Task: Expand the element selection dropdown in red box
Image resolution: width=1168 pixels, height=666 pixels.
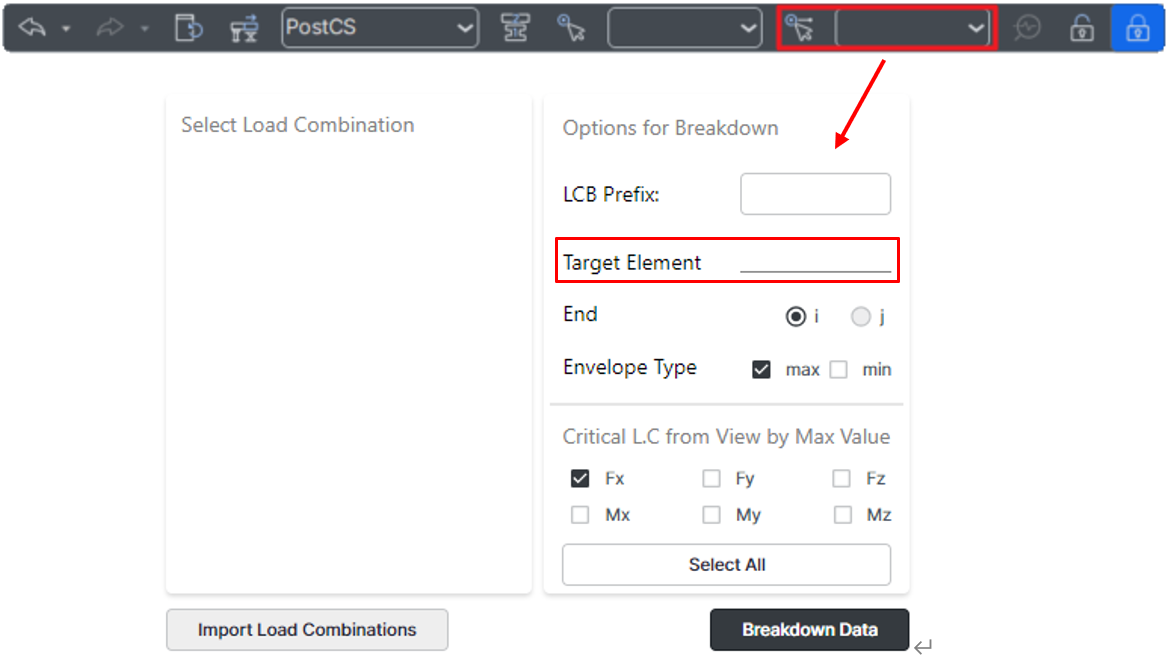Action: (x=913, y=28)
